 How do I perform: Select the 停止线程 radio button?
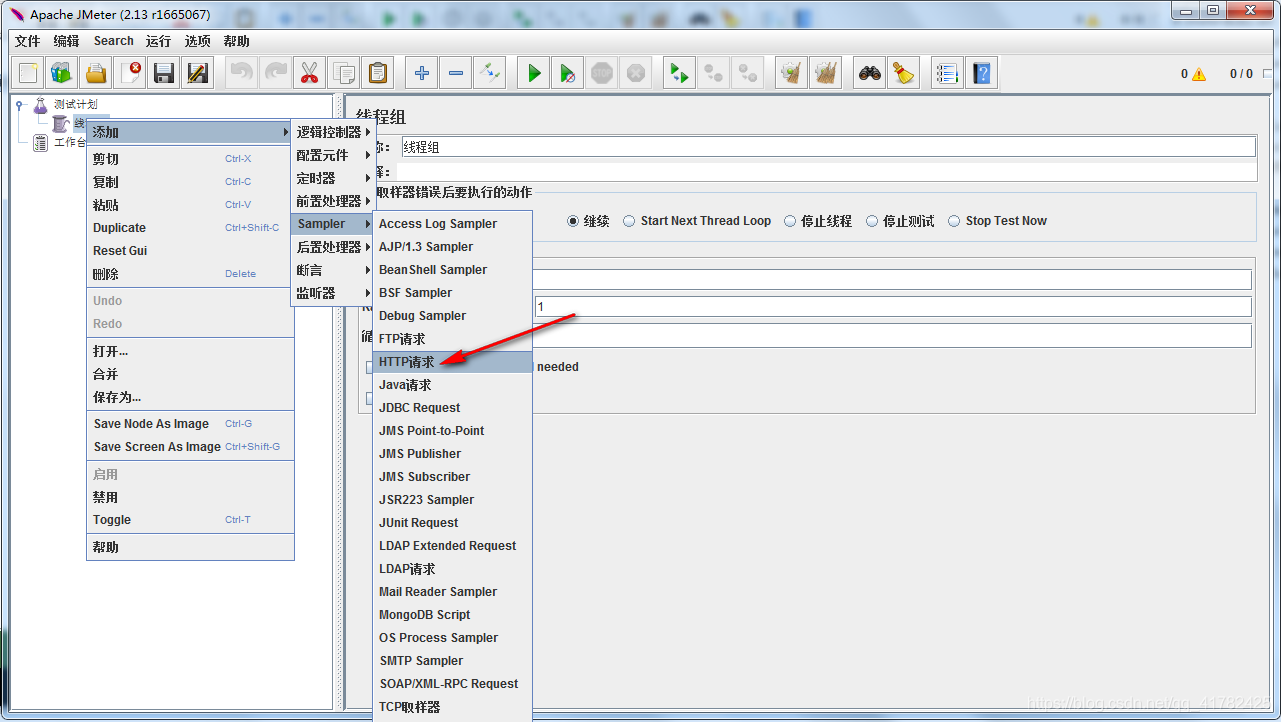coord(790,221)
